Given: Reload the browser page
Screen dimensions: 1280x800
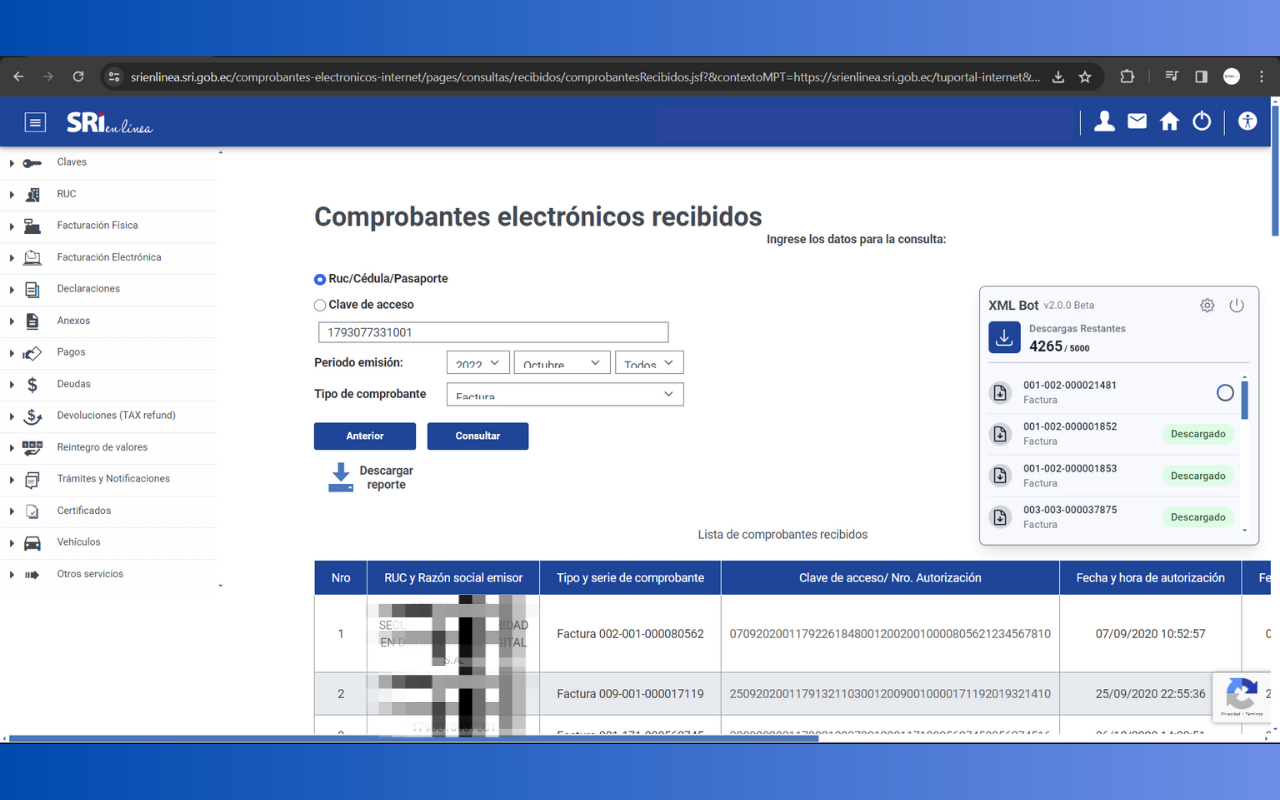Looking at the screenshot, I should point(78,77).
